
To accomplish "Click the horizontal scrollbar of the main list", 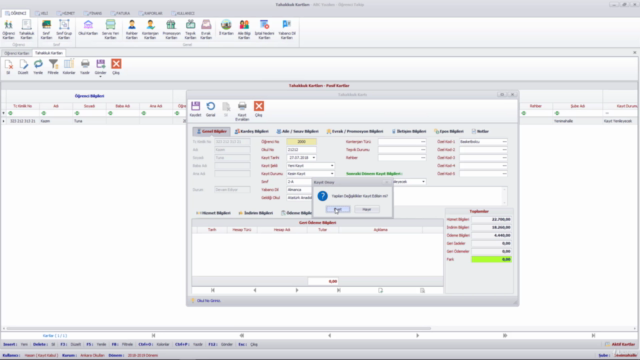I will pos(218,328).
